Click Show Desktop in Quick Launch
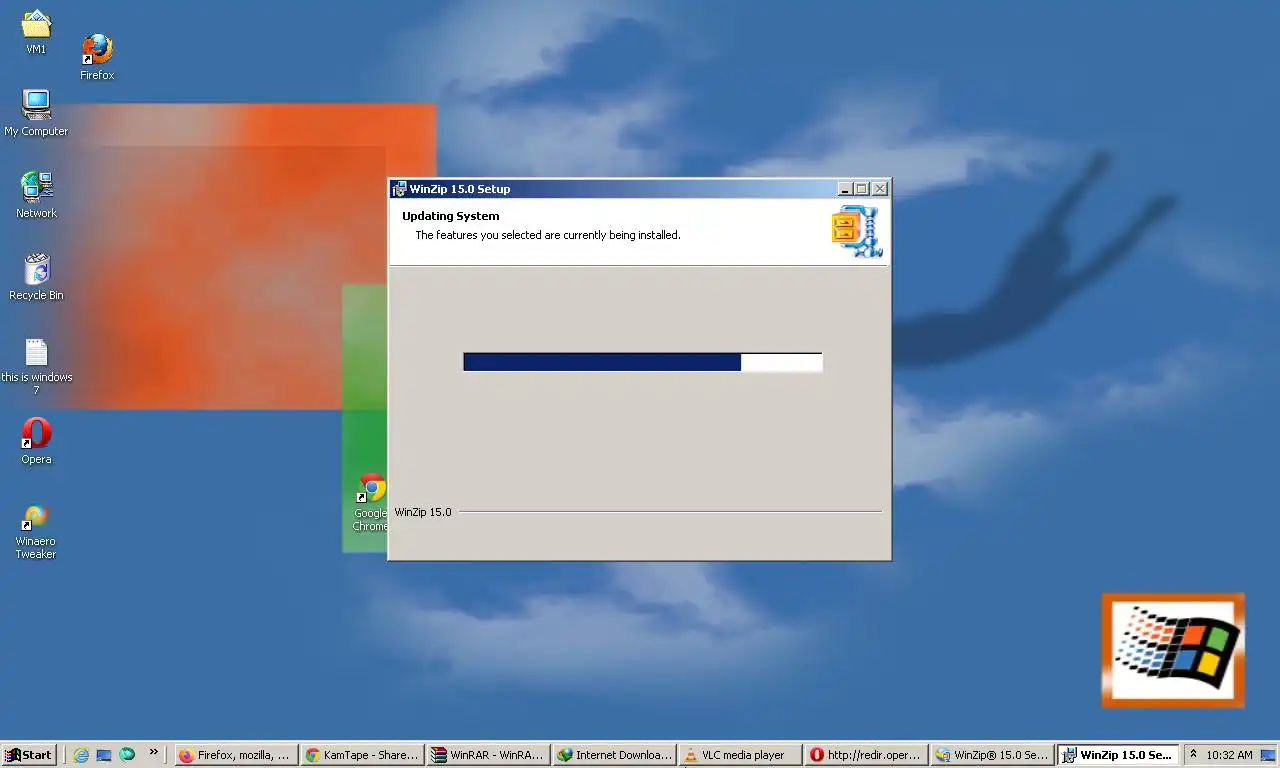This screenshot has height=768, width=1280. [x=104, y=755]
